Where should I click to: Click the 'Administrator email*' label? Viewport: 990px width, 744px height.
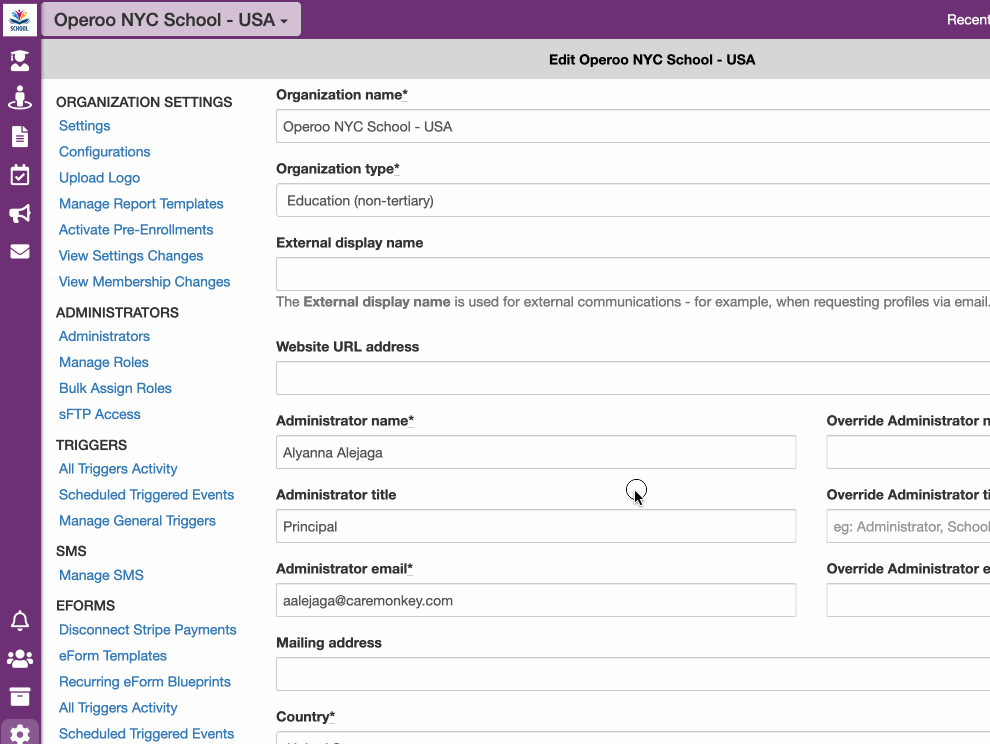(344, 568)
